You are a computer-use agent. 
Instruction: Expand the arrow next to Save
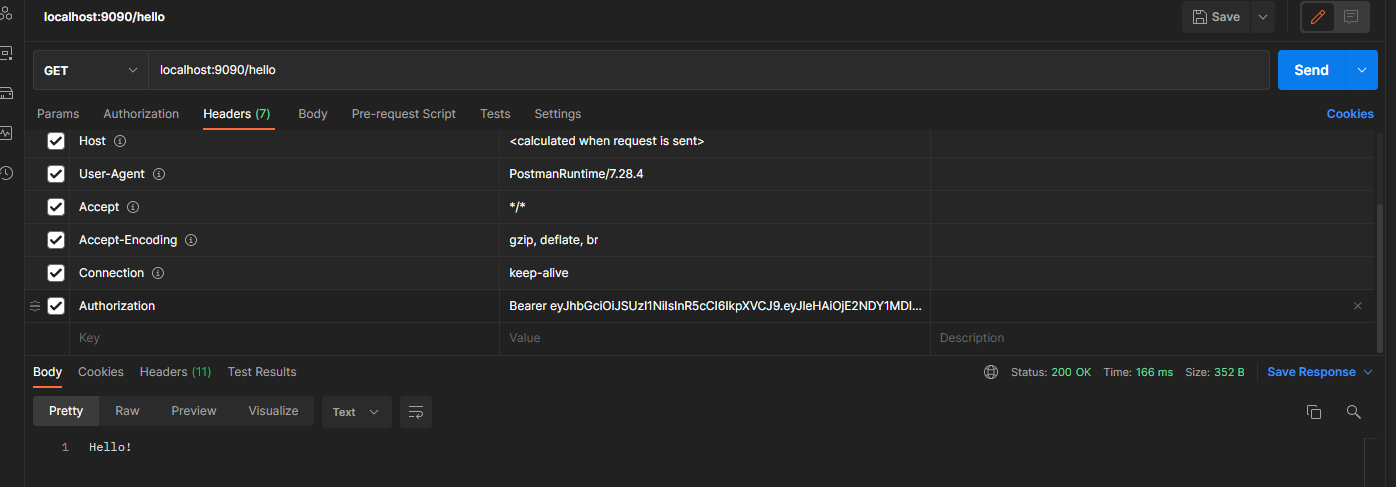(x=1263, y=17)
